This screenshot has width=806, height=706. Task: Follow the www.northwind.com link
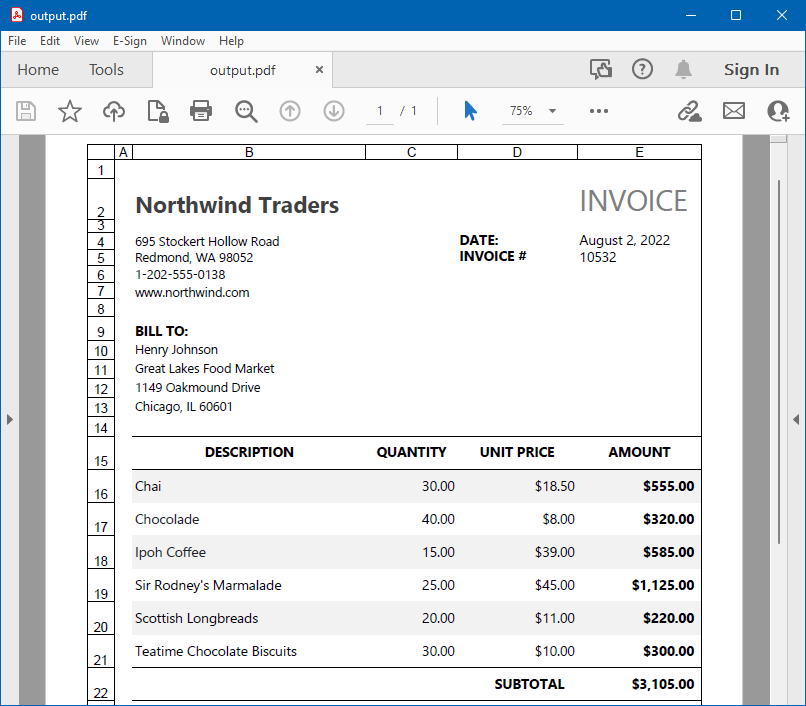click(x=192, y=292)
